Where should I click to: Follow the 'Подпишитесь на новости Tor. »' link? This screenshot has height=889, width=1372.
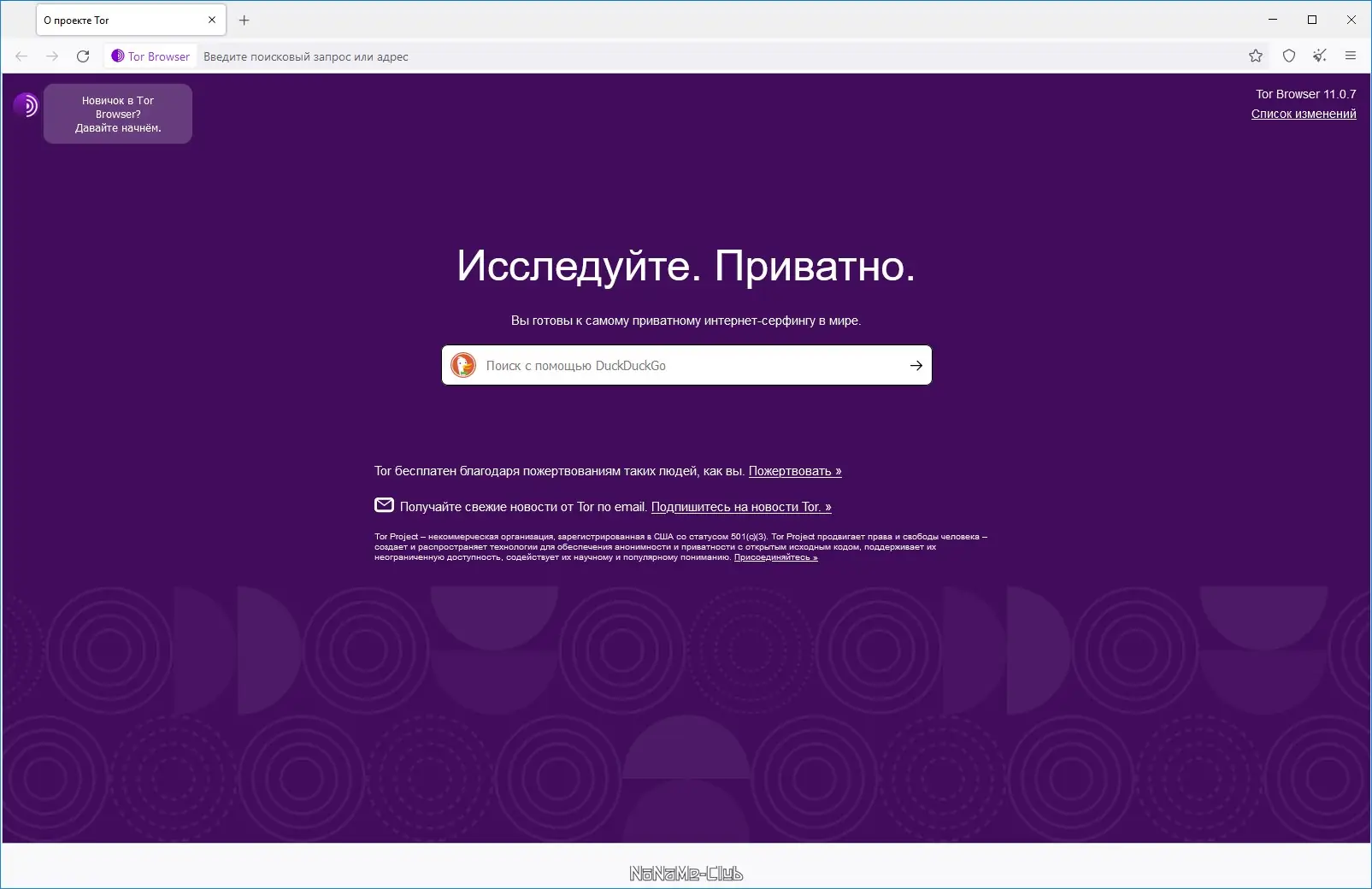coord(741,507)
